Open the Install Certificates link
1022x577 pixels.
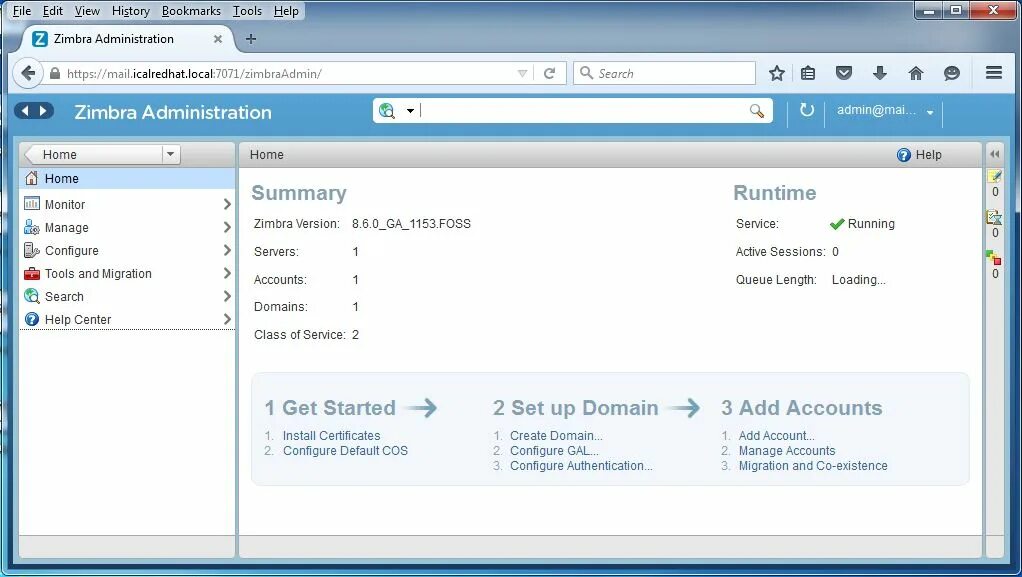pos(331,436)
